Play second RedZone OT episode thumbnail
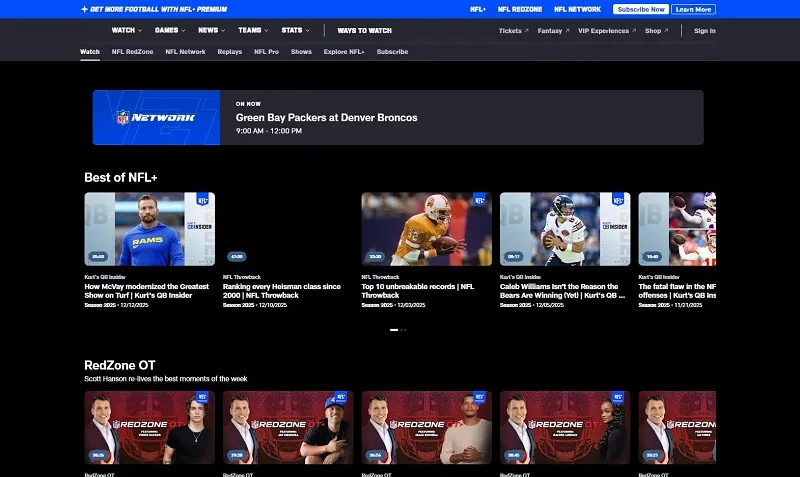This screenshot has height=477, width=800. [288, 428]
